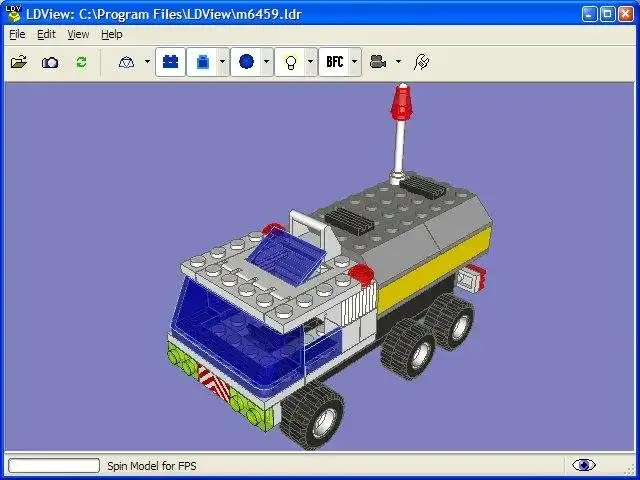Toggle primitive substitution blue sphere button
Viewport: 640px width, 480px height.
pyautogui.click(x=246, y=62)
